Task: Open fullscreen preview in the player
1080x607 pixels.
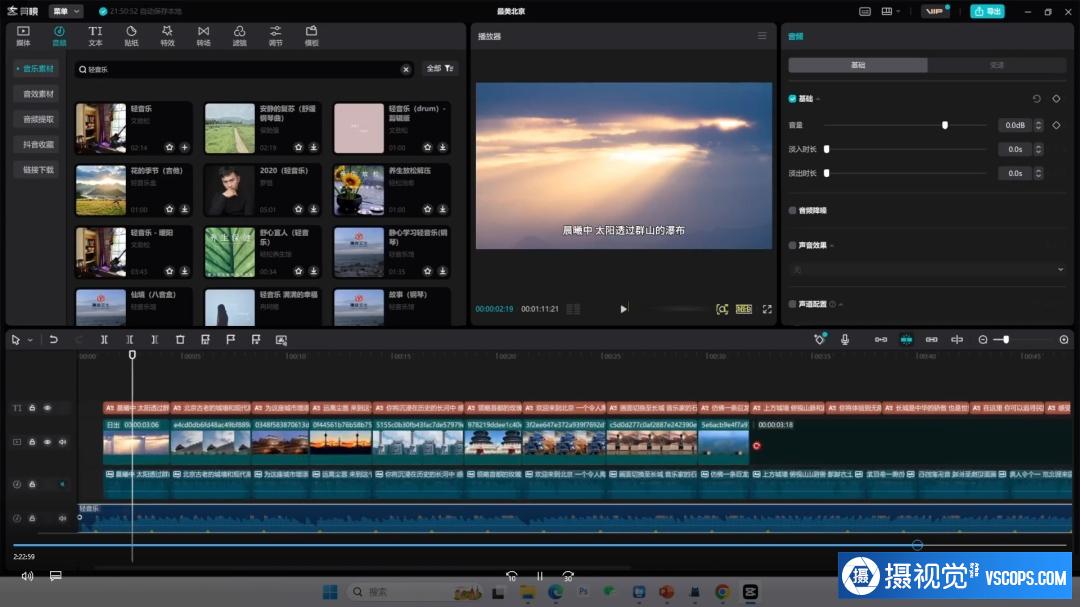Action: 767,309
